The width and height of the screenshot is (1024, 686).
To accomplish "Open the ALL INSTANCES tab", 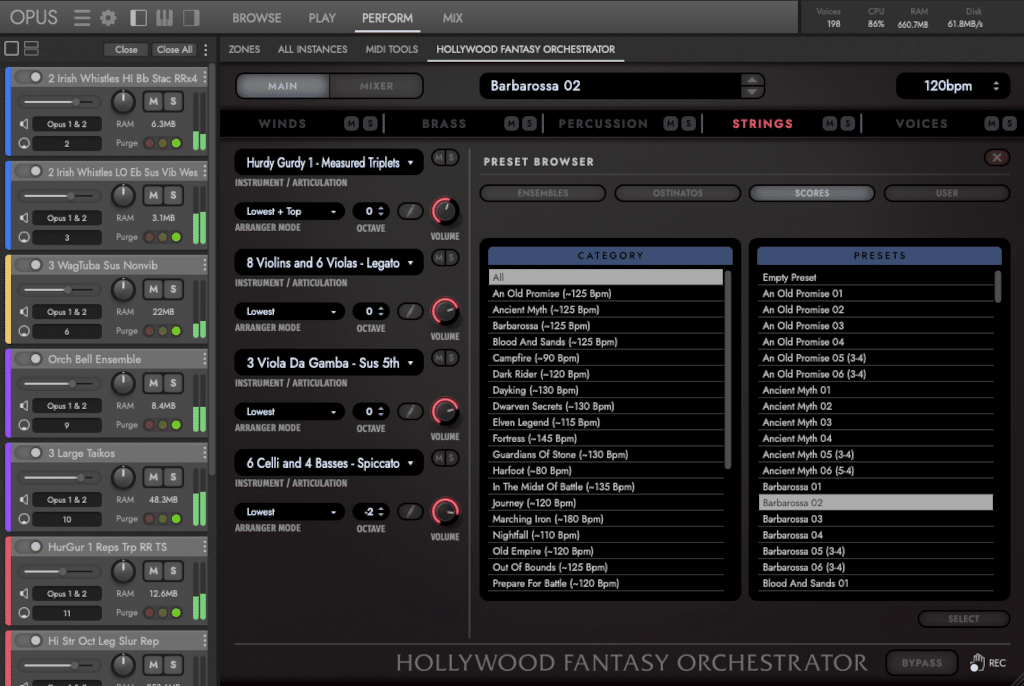I will click(x=312, y=49).
